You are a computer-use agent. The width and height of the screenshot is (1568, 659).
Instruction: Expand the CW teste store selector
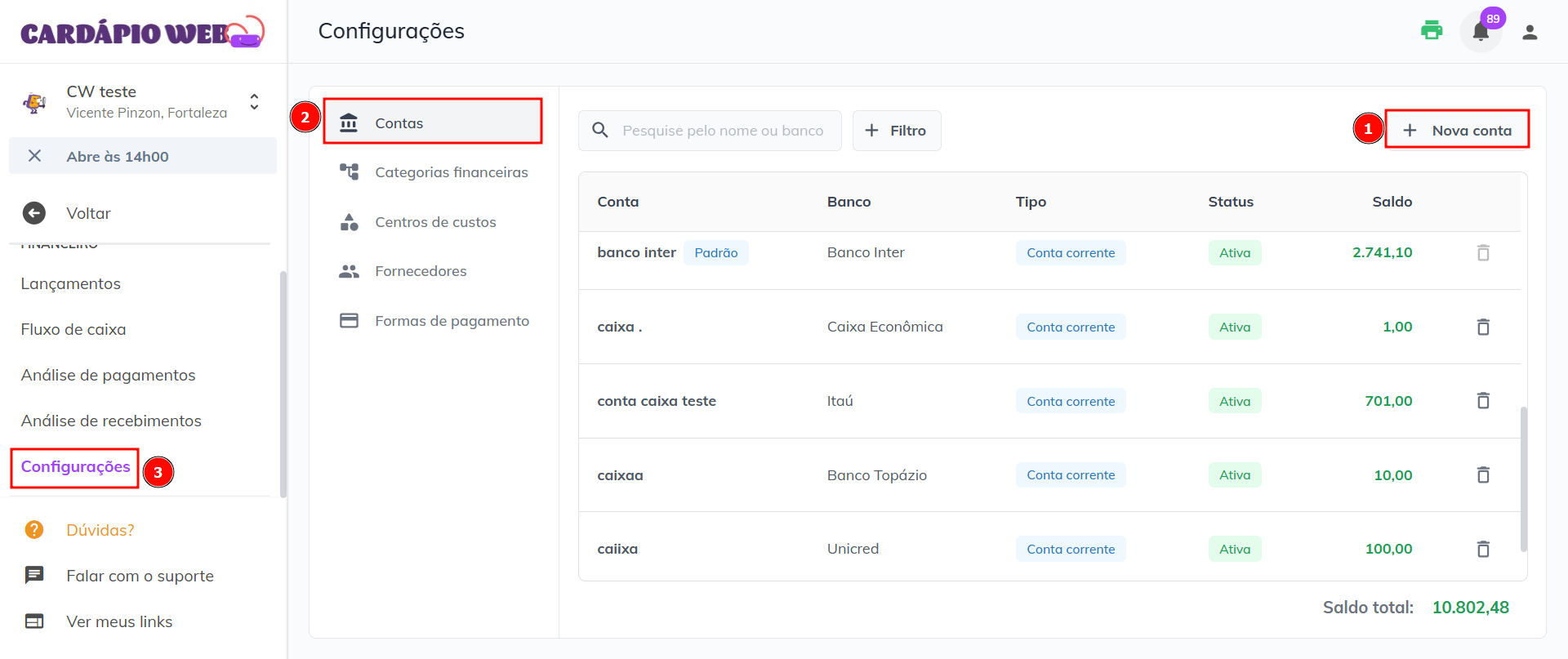[x=254, y=101]
